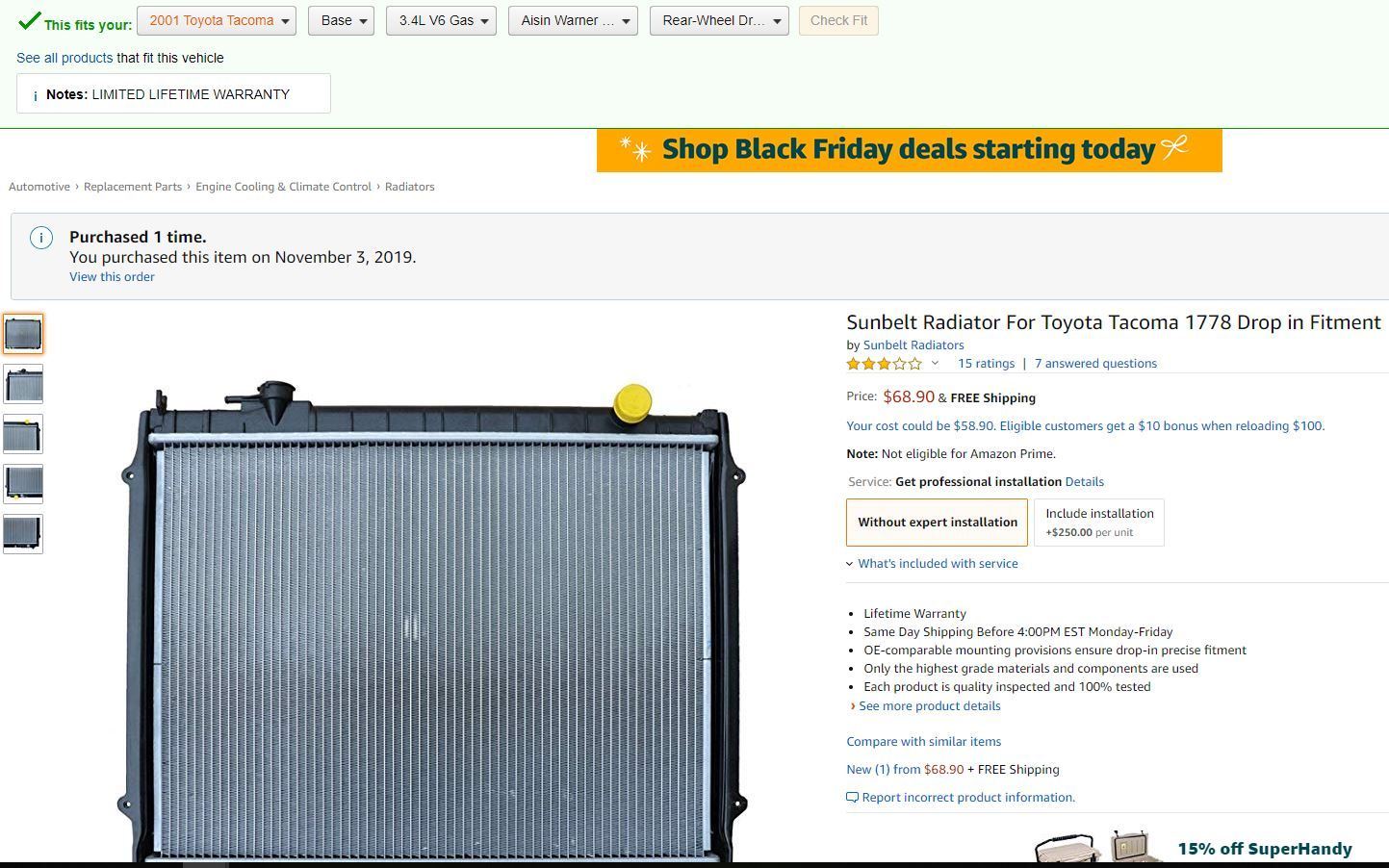The width and height of the screenshot is (1389, 868).
Task: Go to Replacement Parts breadcrumb
Action: (x=133, y=187)
